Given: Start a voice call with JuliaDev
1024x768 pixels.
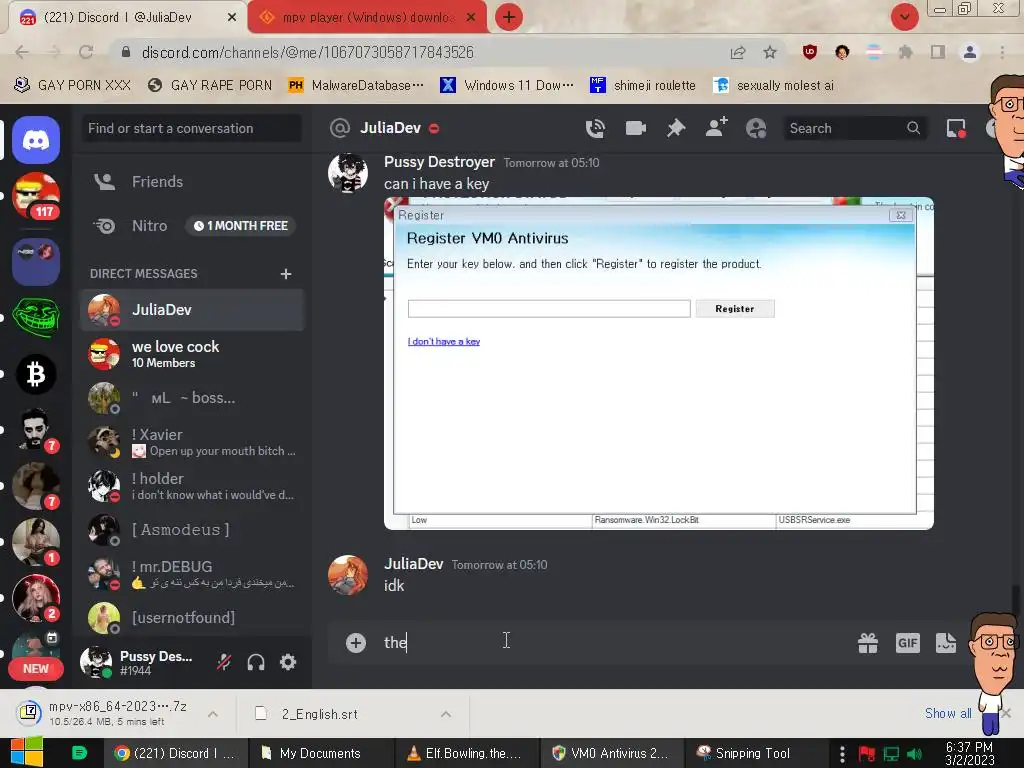Looking at the screenshot, I should (595, 129).
